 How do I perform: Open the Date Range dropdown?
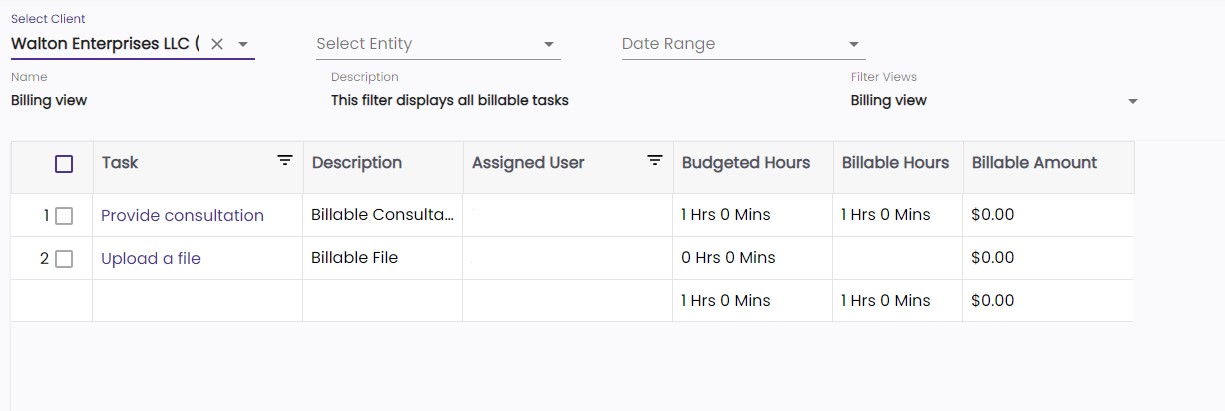[x=742, y=44]
